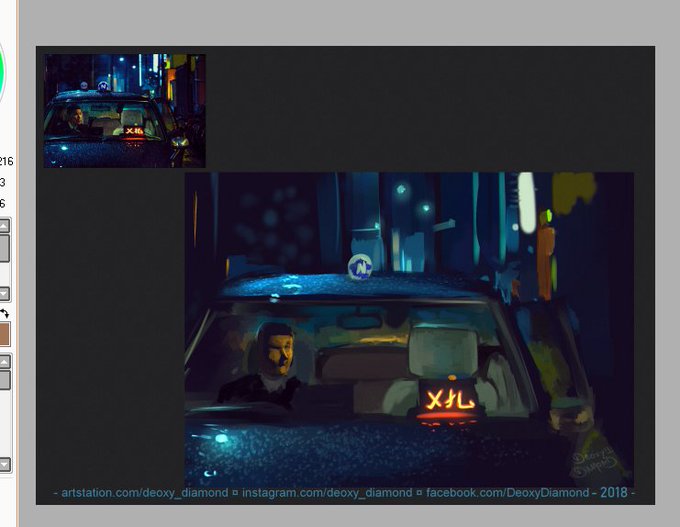Click the 2018 year text
680x527 pixels.
point(614,493)
